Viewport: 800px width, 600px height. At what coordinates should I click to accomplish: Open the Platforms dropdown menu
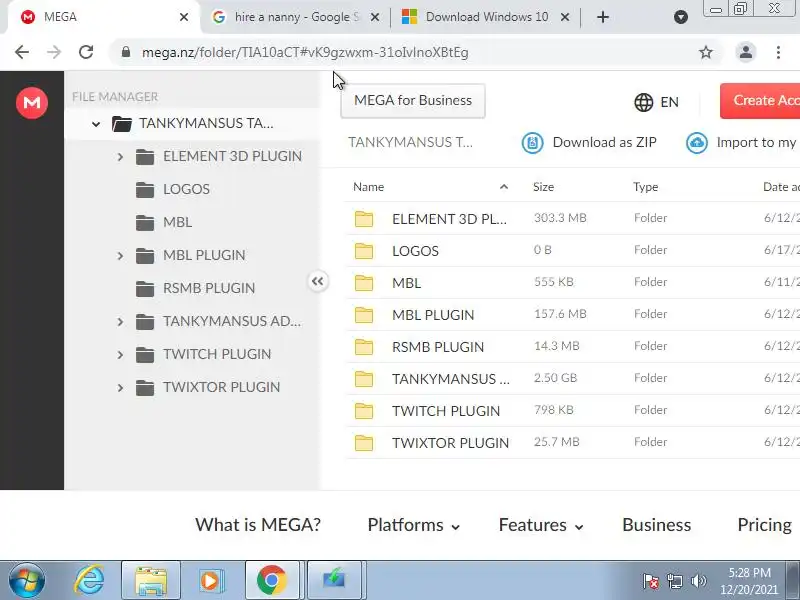[413, 525]
